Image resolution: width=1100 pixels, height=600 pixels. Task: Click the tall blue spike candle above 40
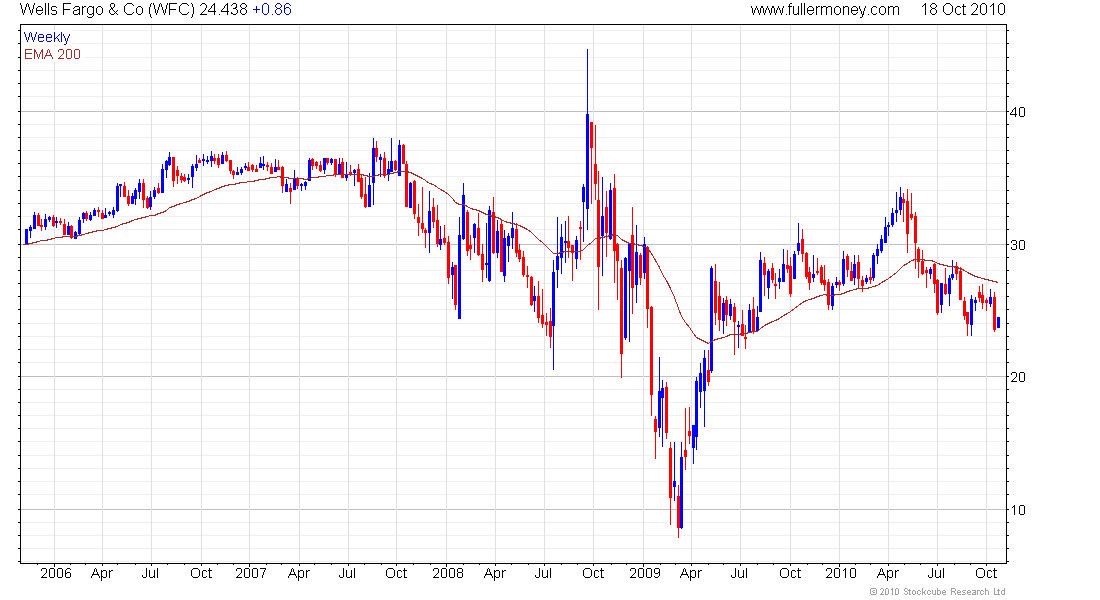tap(587, 137)
